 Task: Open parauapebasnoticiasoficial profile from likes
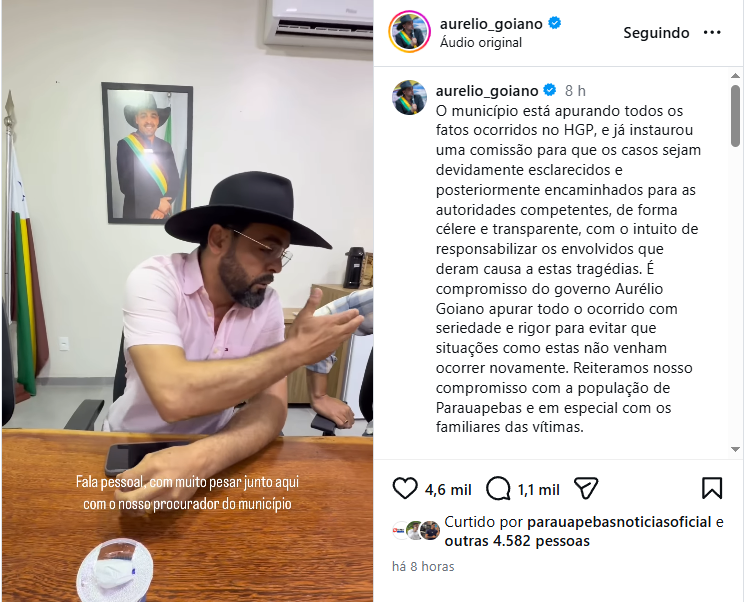coord(619,522)
